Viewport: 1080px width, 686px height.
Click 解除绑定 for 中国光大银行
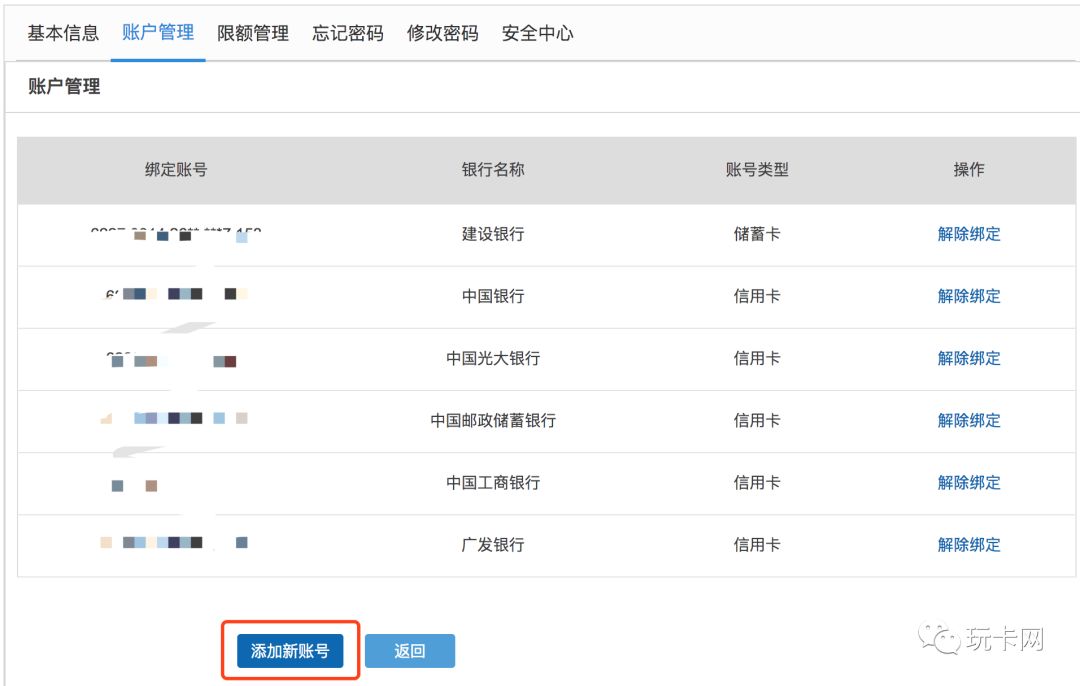(x=968, y=358)
